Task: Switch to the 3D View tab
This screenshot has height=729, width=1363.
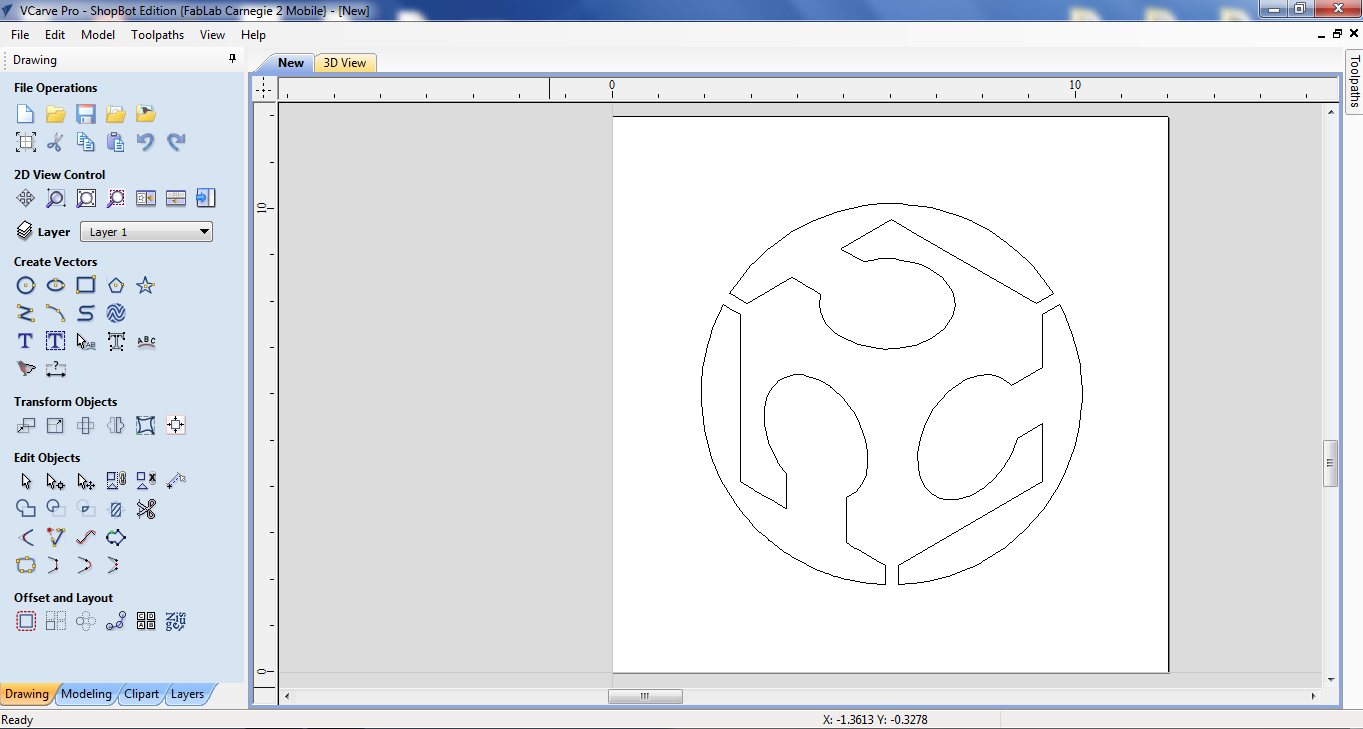Action: (x=345, y=63)
